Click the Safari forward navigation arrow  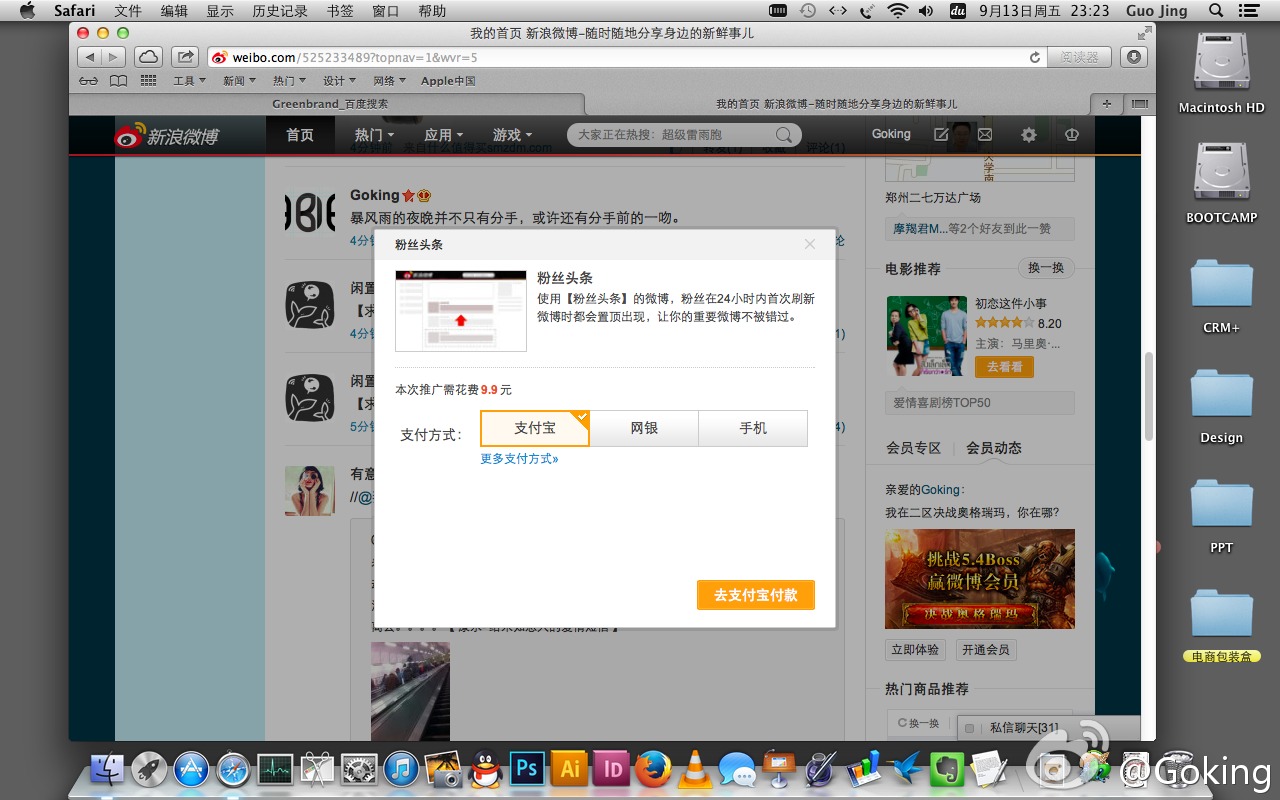point(113,57)
